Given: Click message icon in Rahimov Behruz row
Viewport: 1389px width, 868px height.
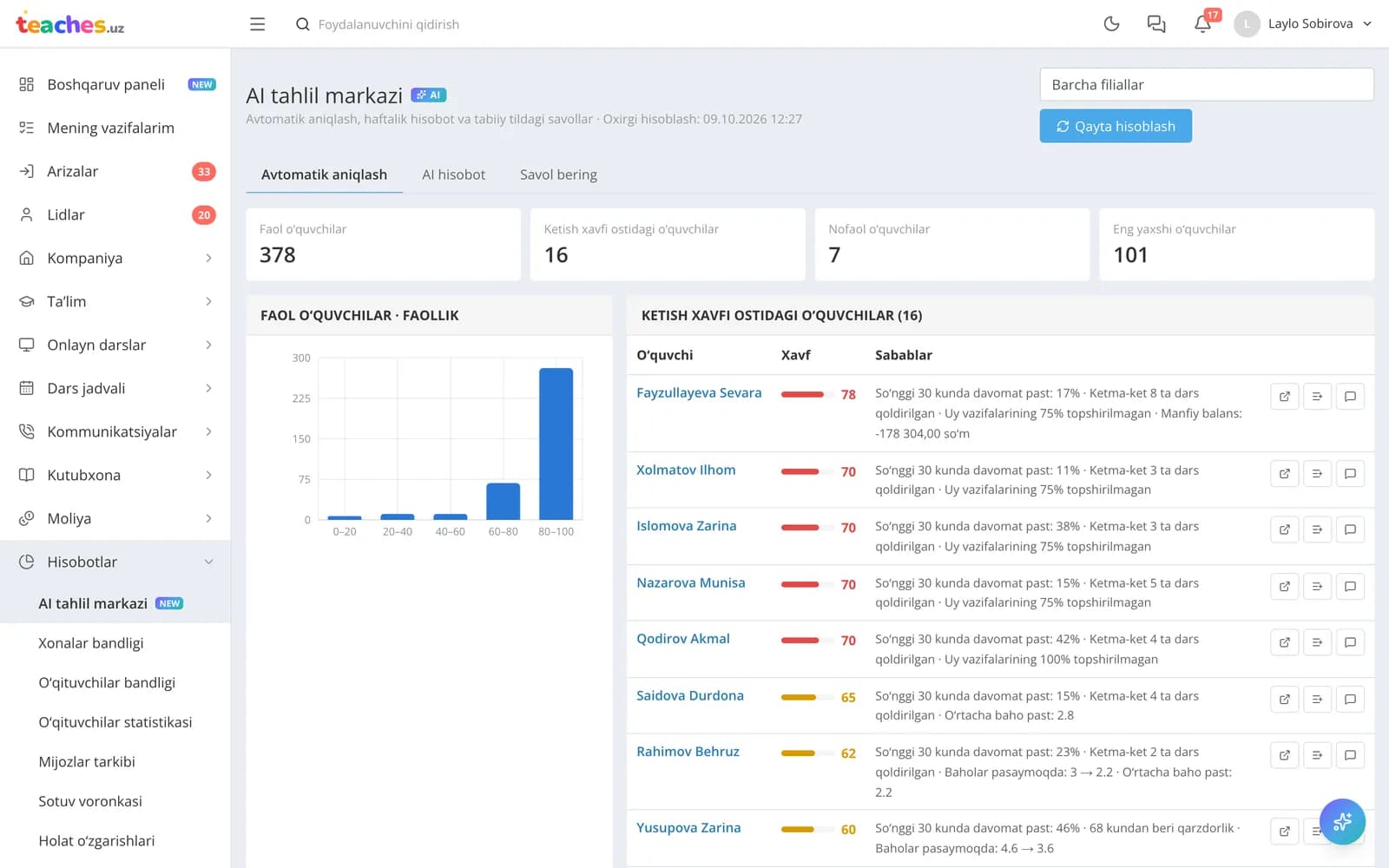Looking at the screenshot, I should pos(1350,755).
